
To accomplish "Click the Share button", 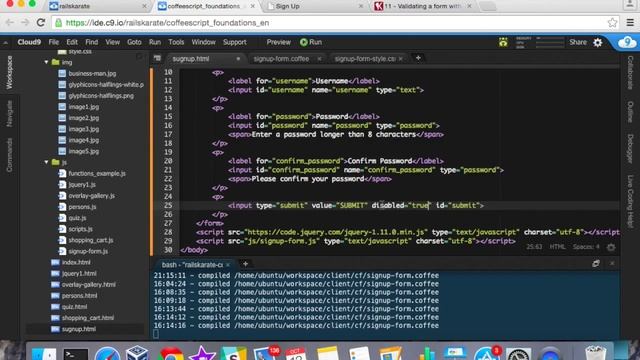I will tap(578, 42).
